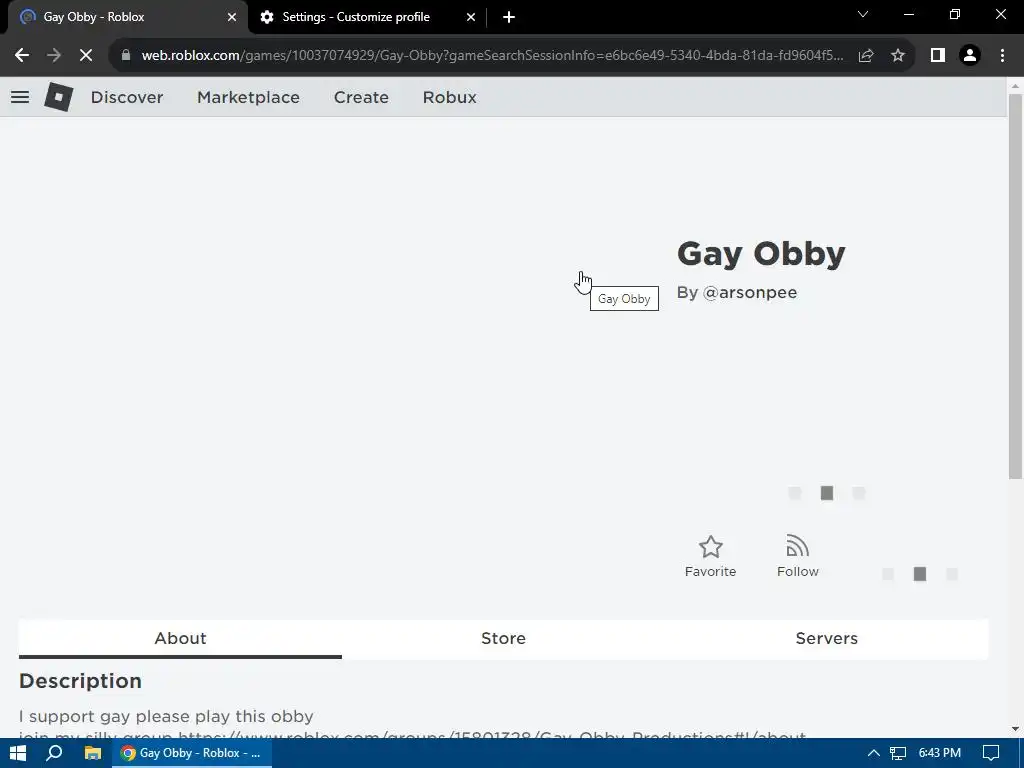Show hidden system tray icons
Viewport: 1024px width, 768px height.
pos(873,753)
